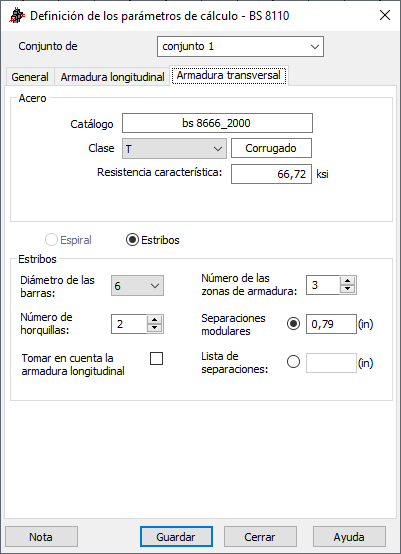Switch to the General tab

30,77
